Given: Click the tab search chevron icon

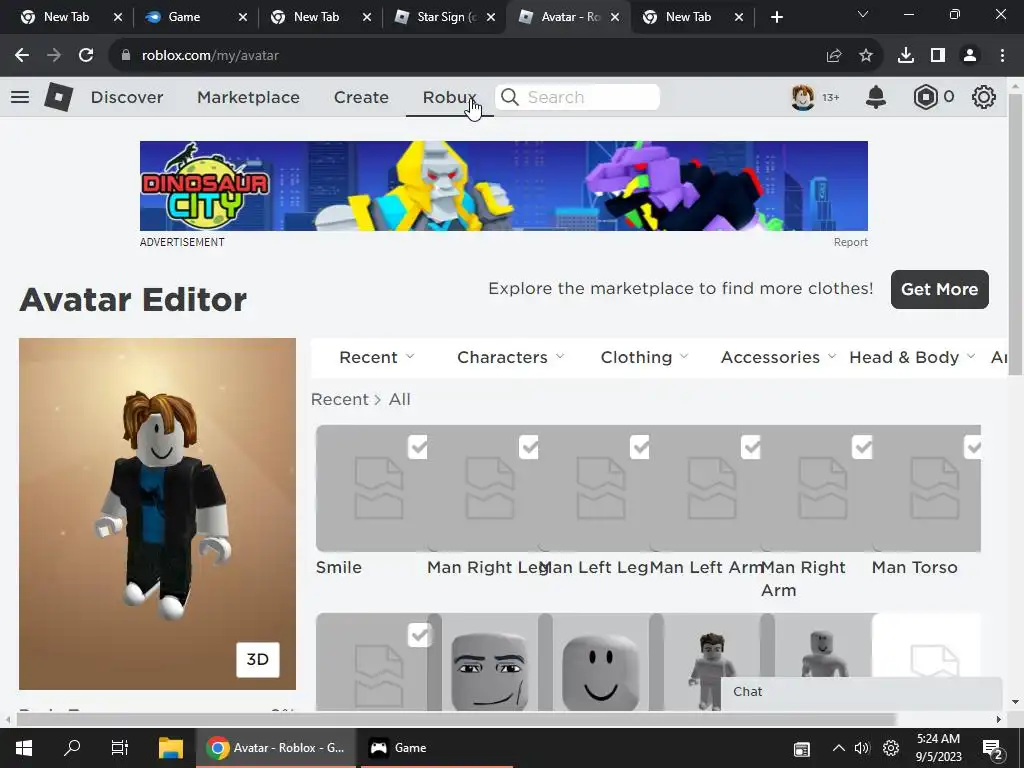Looking at the screenshot, I should pos(863,14).
